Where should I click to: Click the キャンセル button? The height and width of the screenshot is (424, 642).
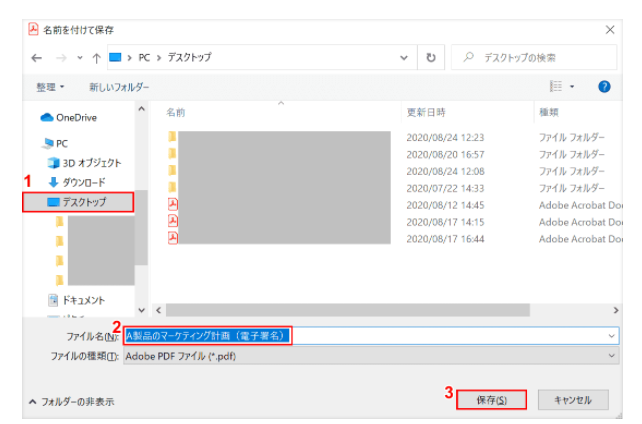tap(573, 400)
